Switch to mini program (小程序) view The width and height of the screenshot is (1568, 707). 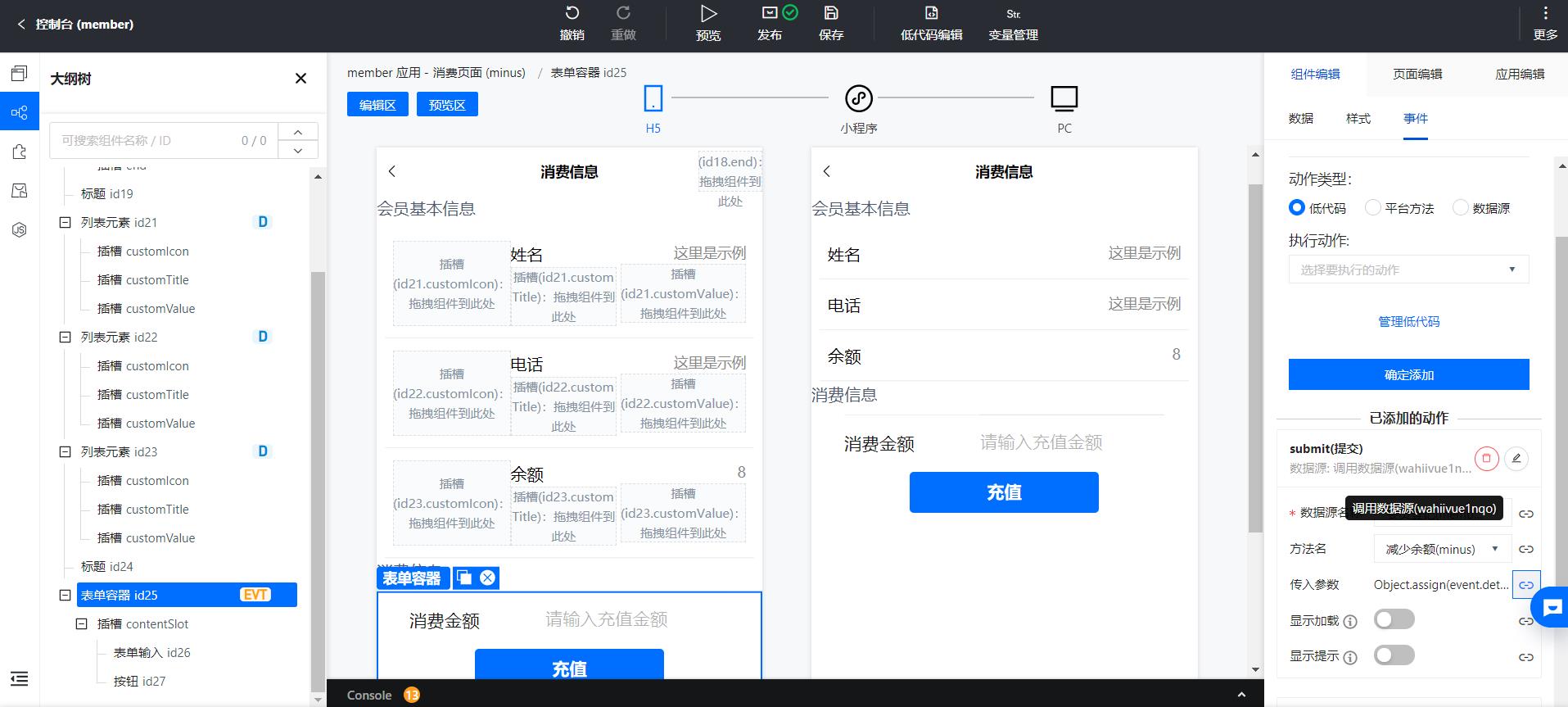point(858,109)
